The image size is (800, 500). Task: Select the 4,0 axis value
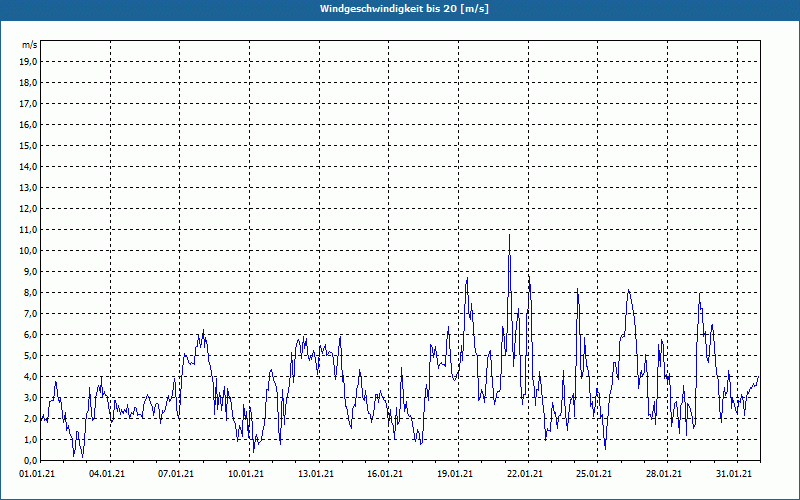pos(30,377)
